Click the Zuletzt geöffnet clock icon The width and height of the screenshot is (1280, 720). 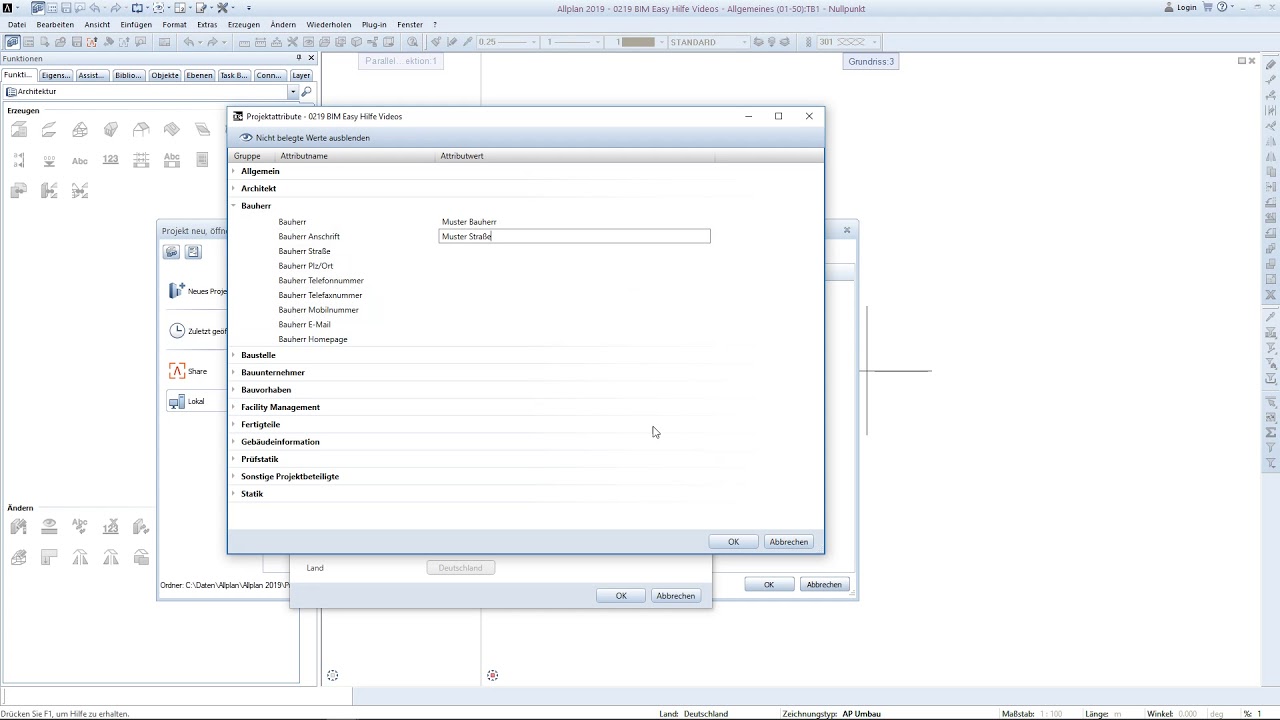click(177, 331)
